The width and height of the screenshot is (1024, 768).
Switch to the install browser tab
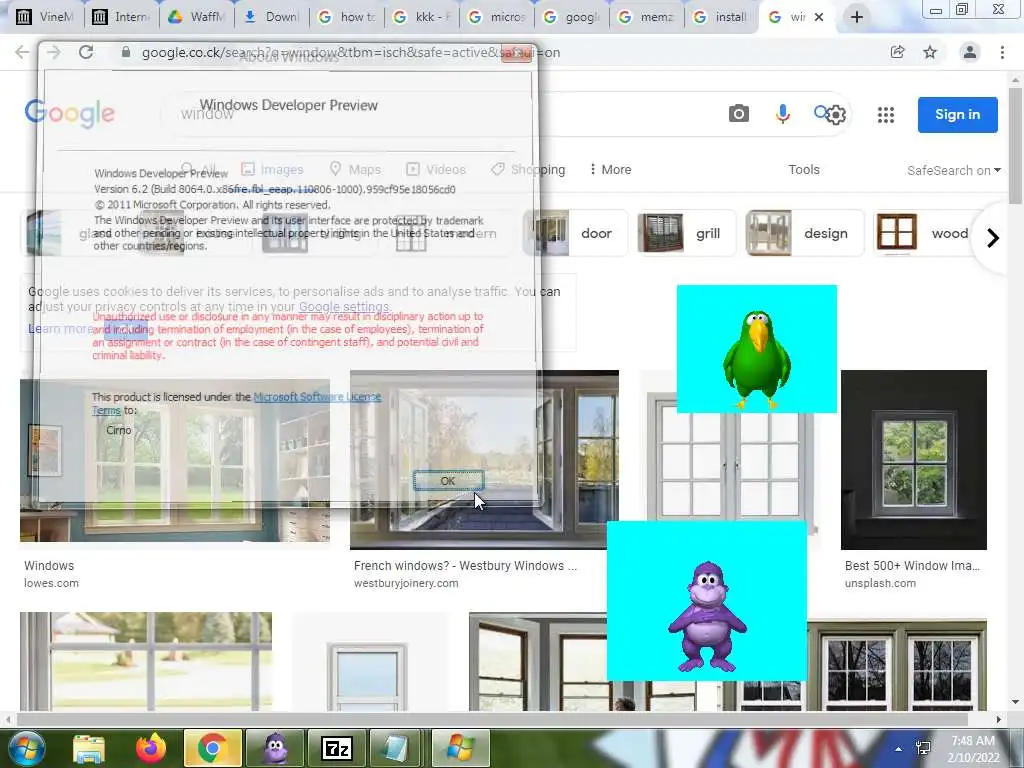coord(721,17)
